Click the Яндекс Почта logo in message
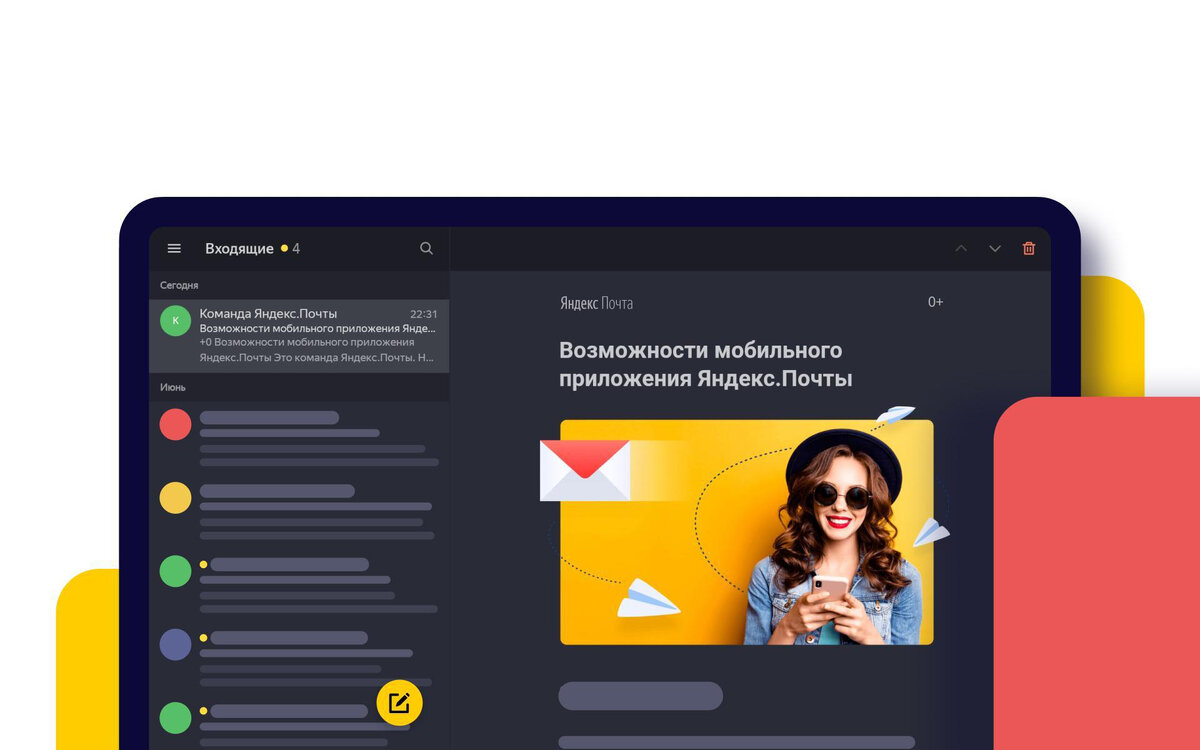Image resolution: width=1200 pixels, height=750 pixels. tap(596, 303)
